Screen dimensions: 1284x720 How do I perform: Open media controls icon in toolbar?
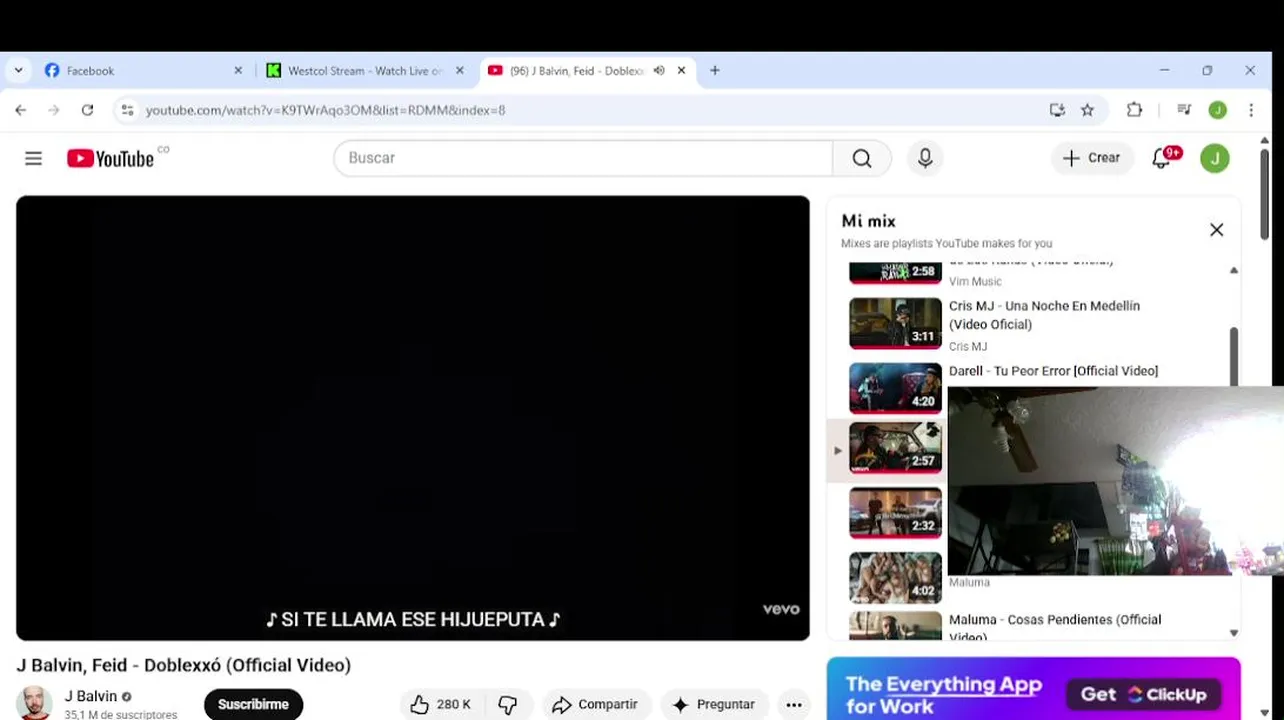1184,110
